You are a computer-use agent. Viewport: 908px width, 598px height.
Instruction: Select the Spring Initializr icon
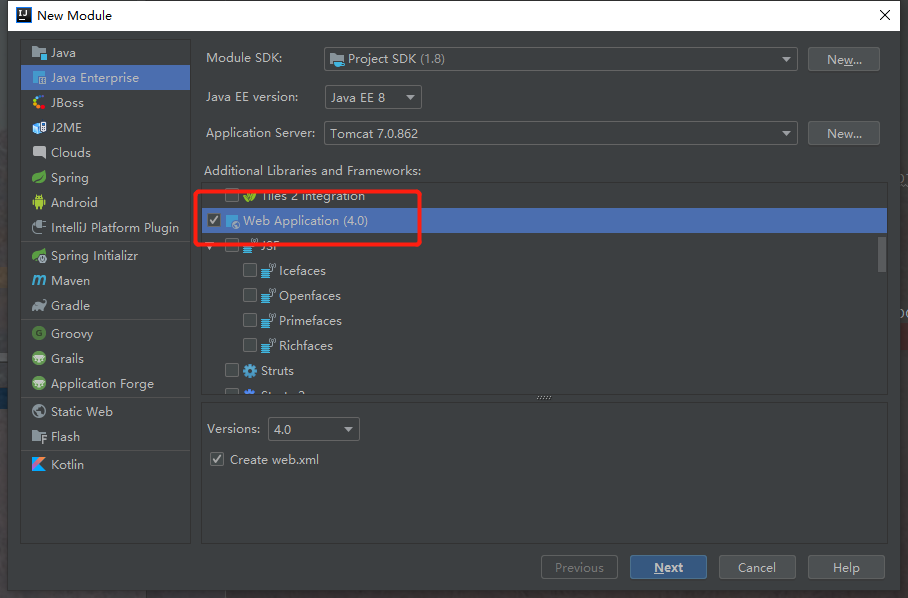pyautogui.click(x=39, y=255)
